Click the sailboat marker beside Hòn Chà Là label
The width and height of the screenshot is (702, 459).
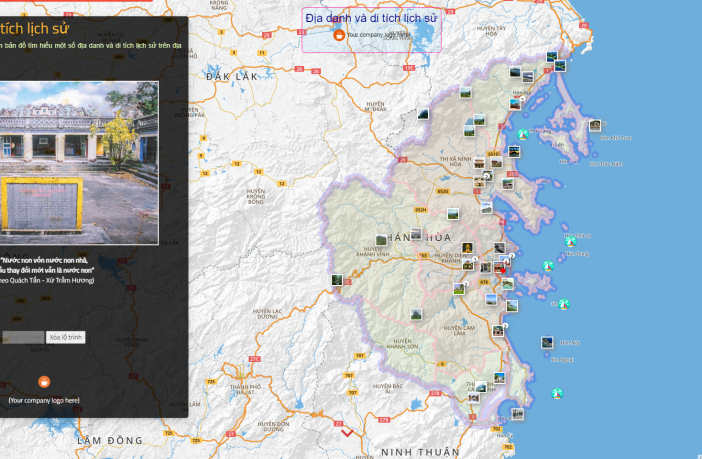point(570,242)
